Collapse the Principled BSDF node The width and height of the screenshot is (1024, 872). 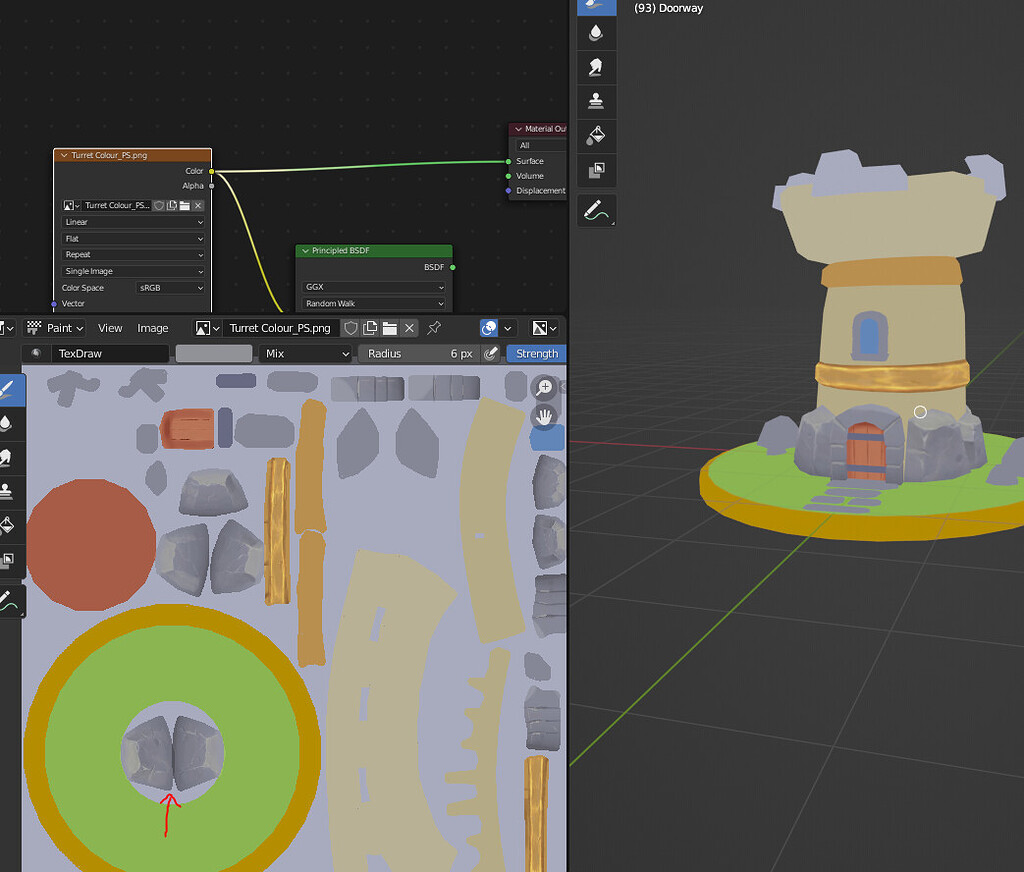tap(305, 251)
